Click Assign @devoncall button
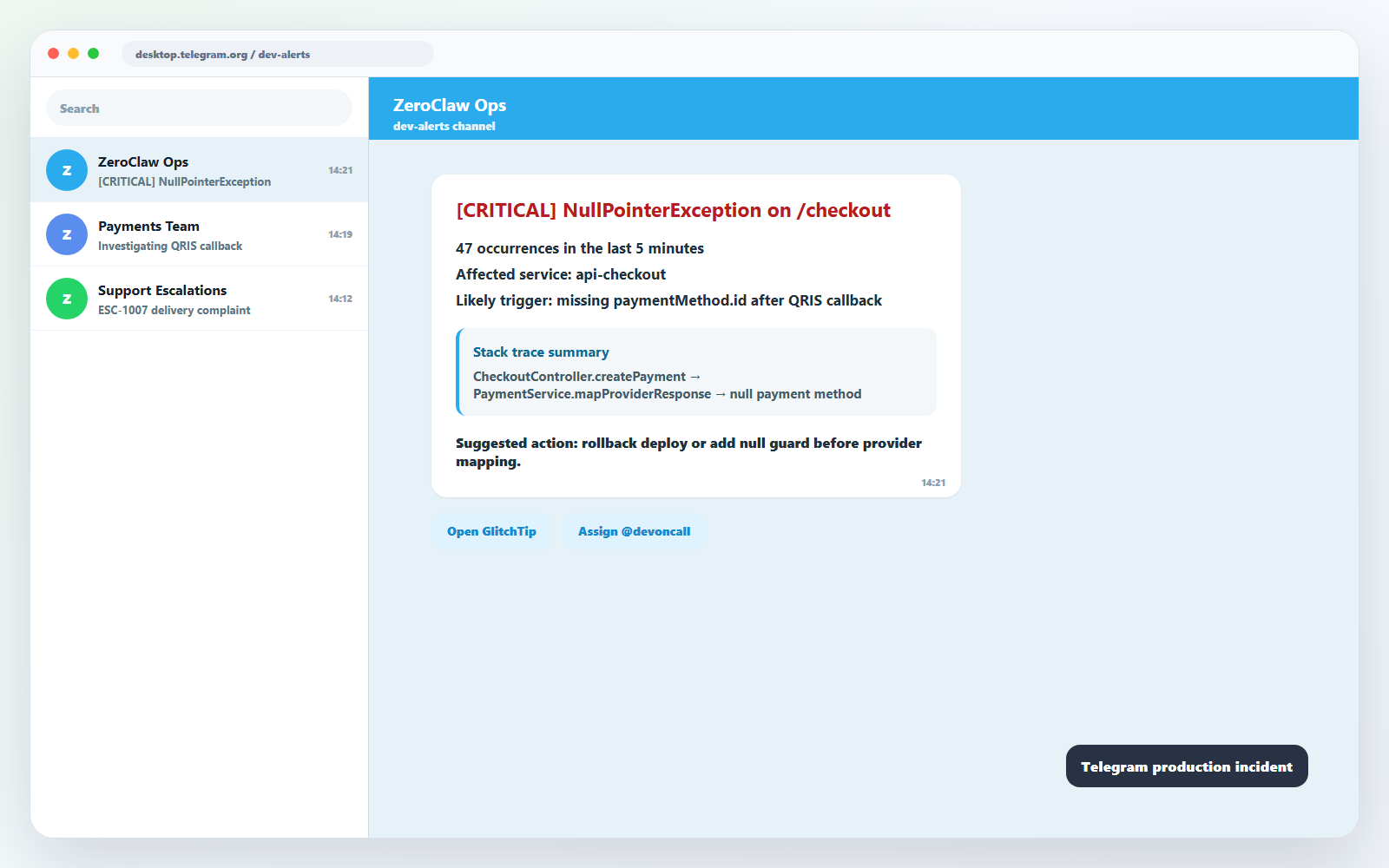The height and width of the screenshot is (868, 1389). [634, 531]
